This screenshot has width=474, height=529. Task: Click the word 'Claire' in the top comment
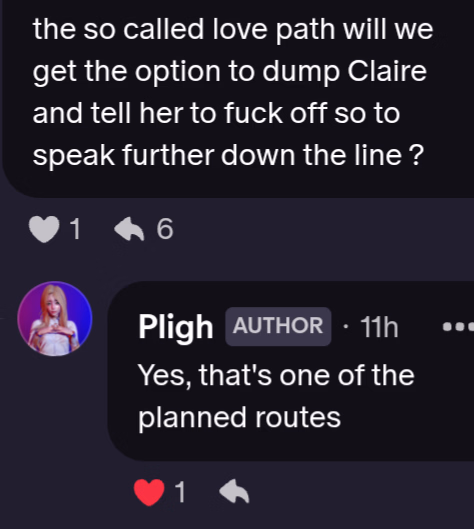tap(387, 71)
